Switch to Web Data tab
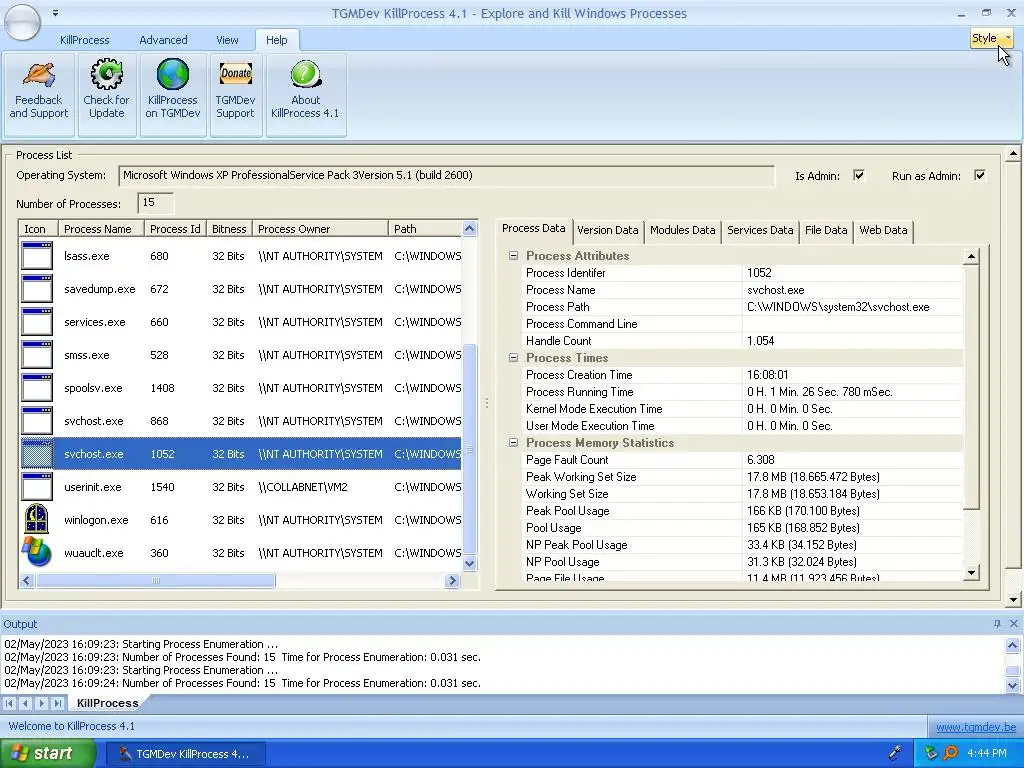The height and width of the screenshot is (768, 1024). click(883, 230)
